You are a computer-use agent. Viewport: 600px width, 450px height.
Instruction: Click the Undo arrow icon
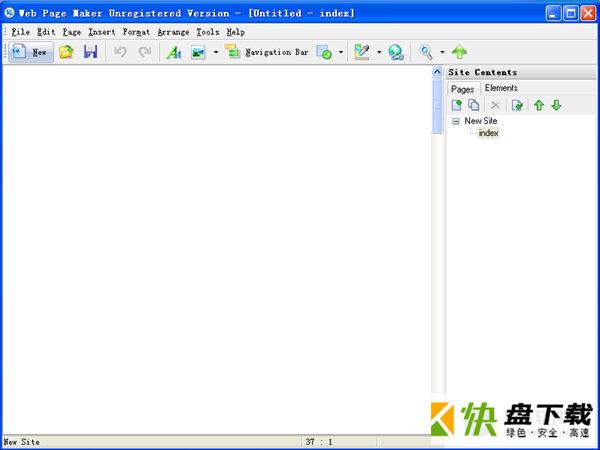120,52
